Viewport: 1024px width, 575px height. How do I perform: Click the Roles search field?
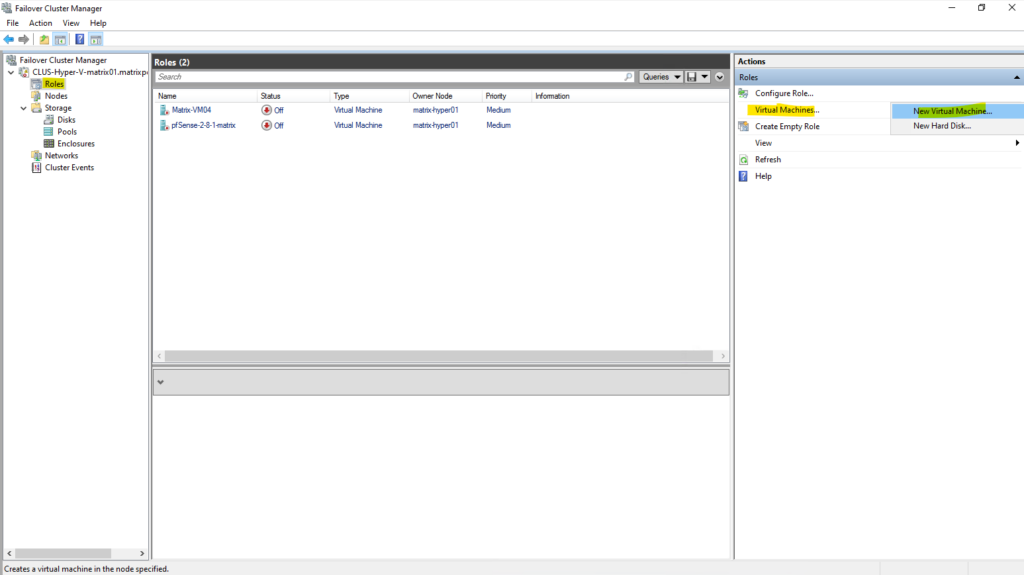(394, 77)
